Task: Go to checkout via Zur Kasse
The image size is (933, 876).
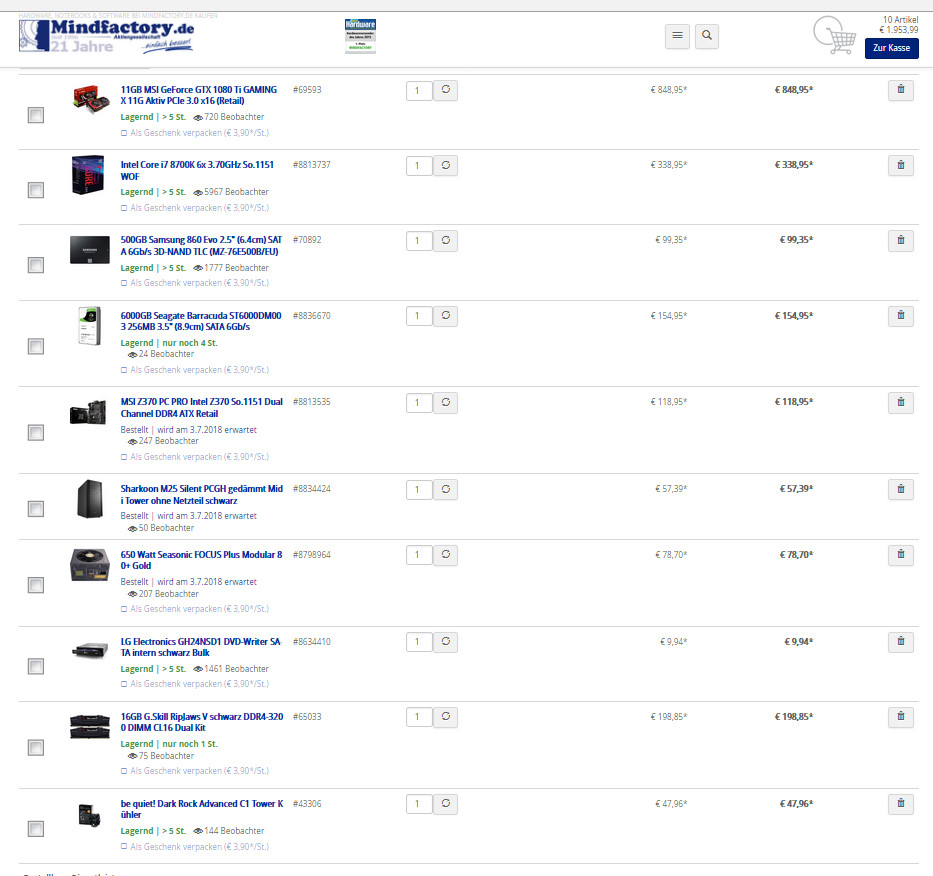Action: pyautogui.click(x=891, y=48)
